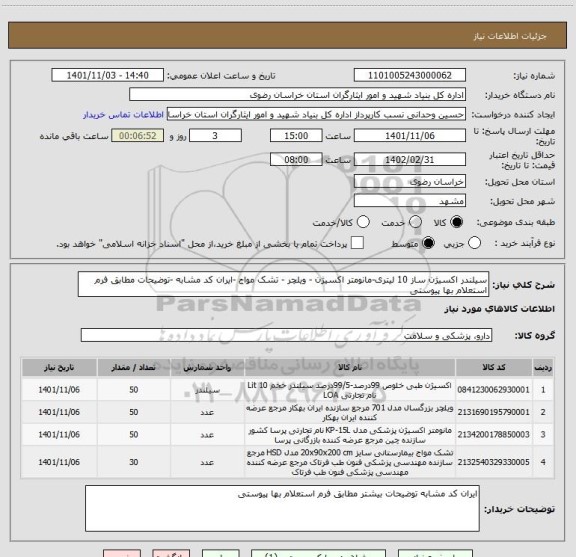Click the نام کالا column header

coord(350,367)
